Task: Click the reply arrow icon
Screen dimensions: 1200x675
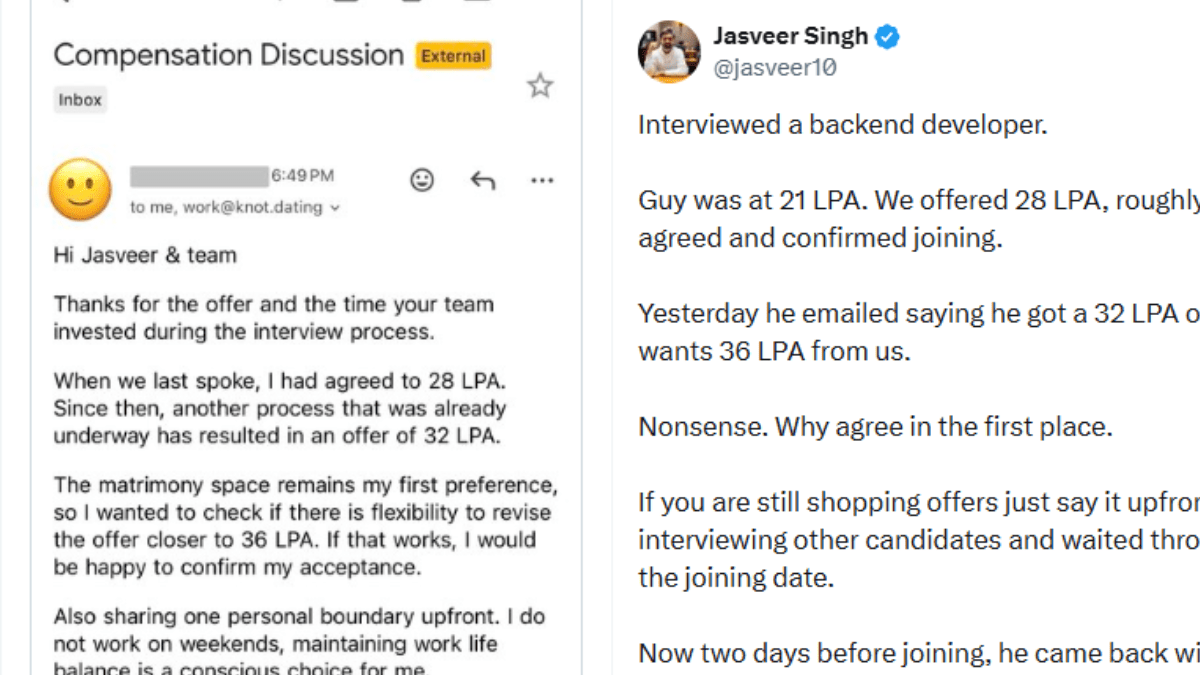Action: pyautogui.click(x=483, y=180)
